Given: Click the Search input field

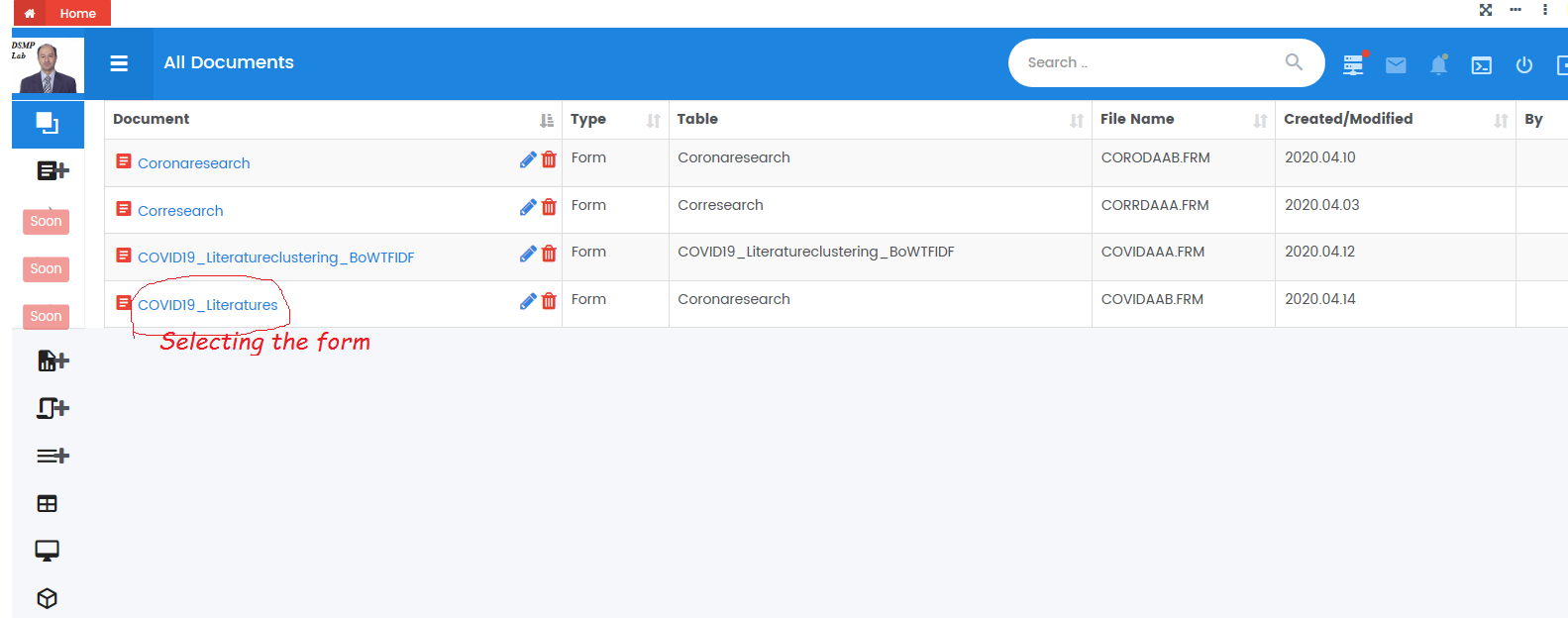Looking at the screenshot, I should 1149,63.
